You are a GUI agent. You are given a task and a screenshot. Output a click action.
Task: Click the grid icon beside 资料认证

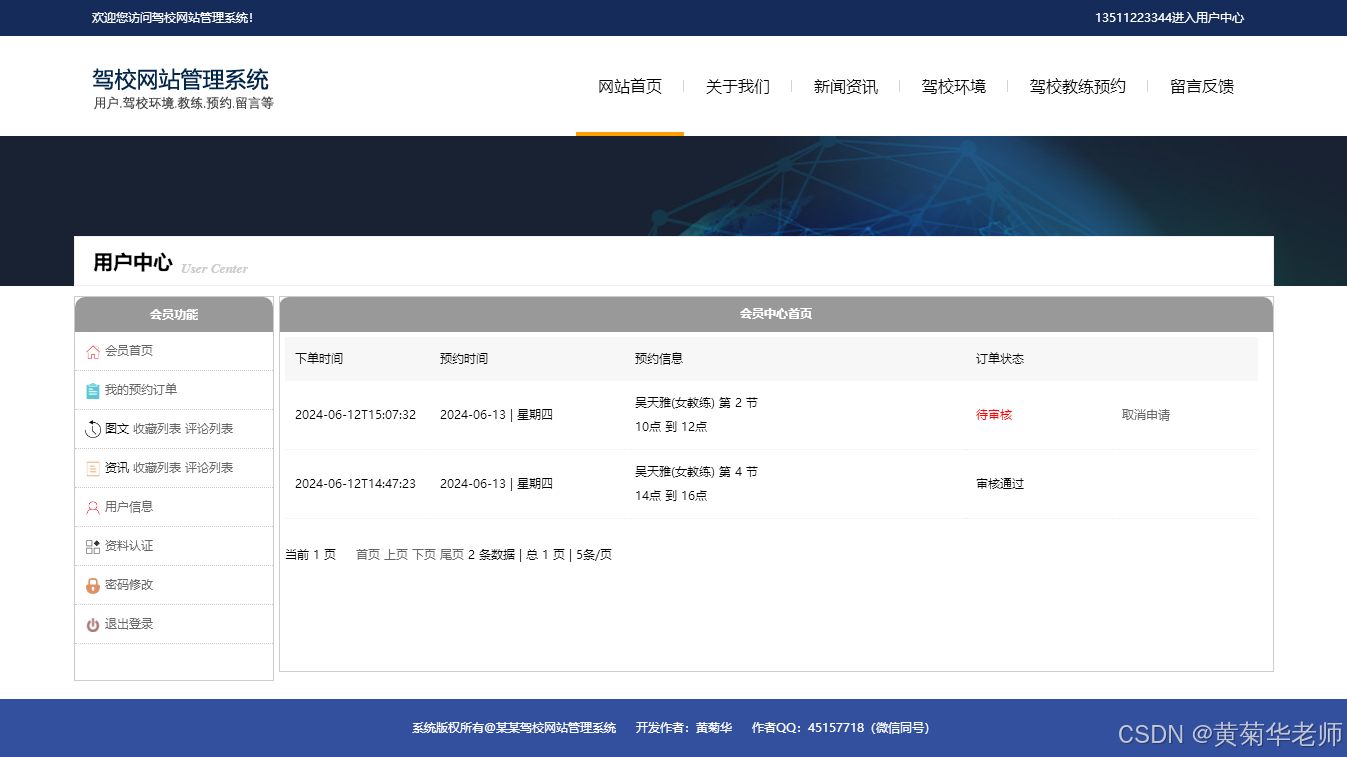(93, 546)
